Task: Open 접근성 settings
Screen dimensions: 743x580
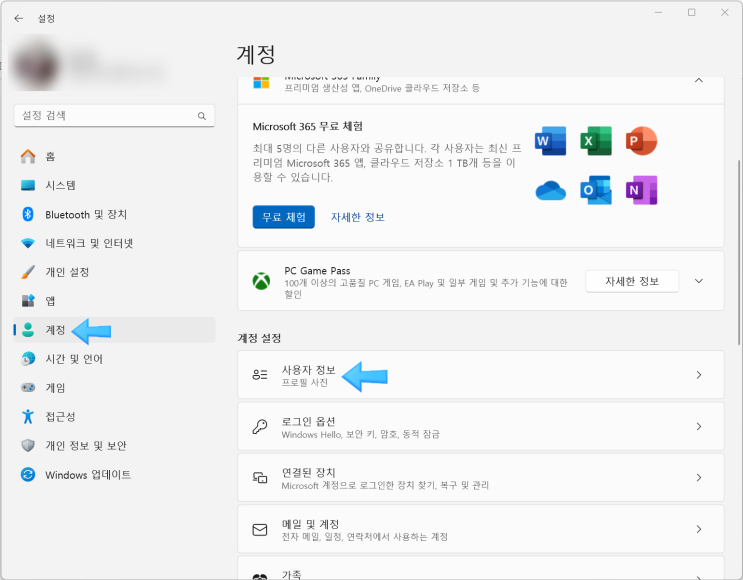Action: coord(114,417)
